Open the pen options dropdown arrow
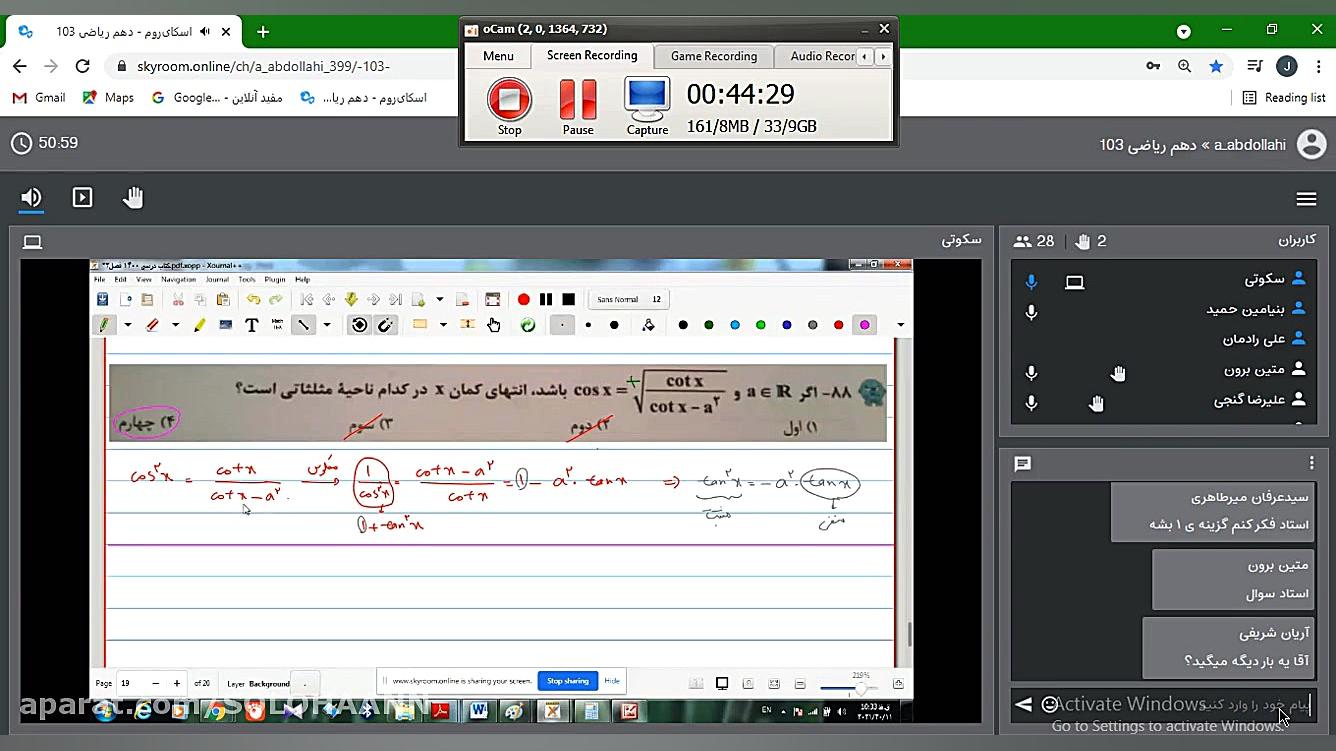 (x=128, y=324)
